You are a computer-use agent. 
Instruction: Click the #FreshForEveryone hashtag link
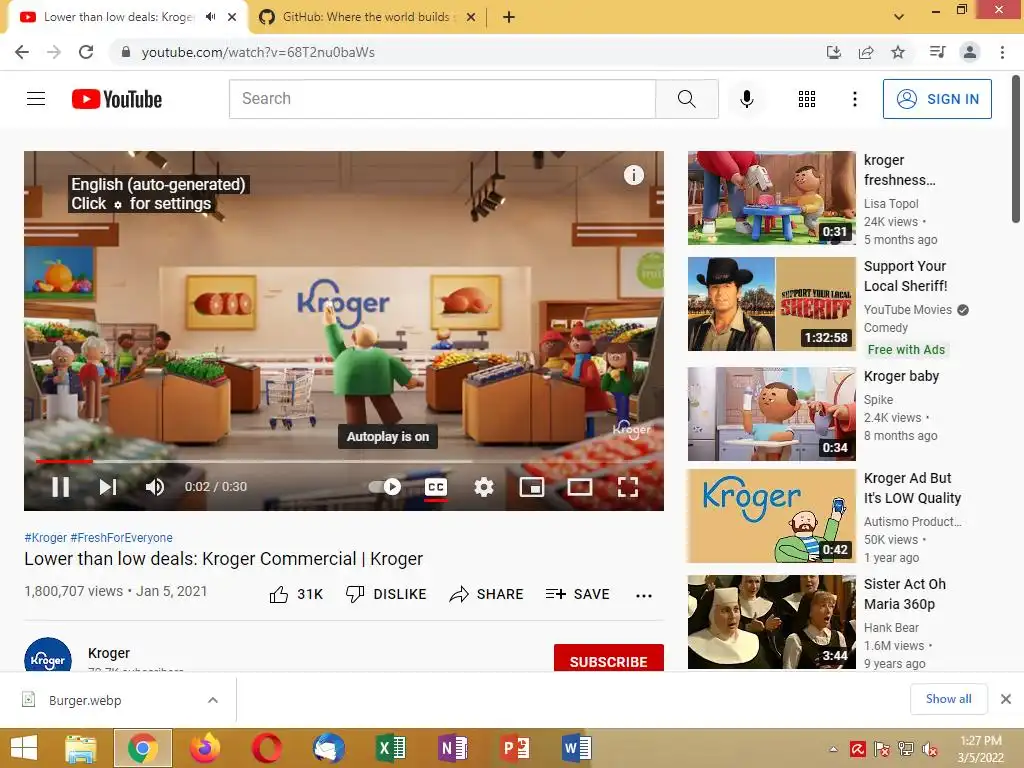click(x=121, y=537)
